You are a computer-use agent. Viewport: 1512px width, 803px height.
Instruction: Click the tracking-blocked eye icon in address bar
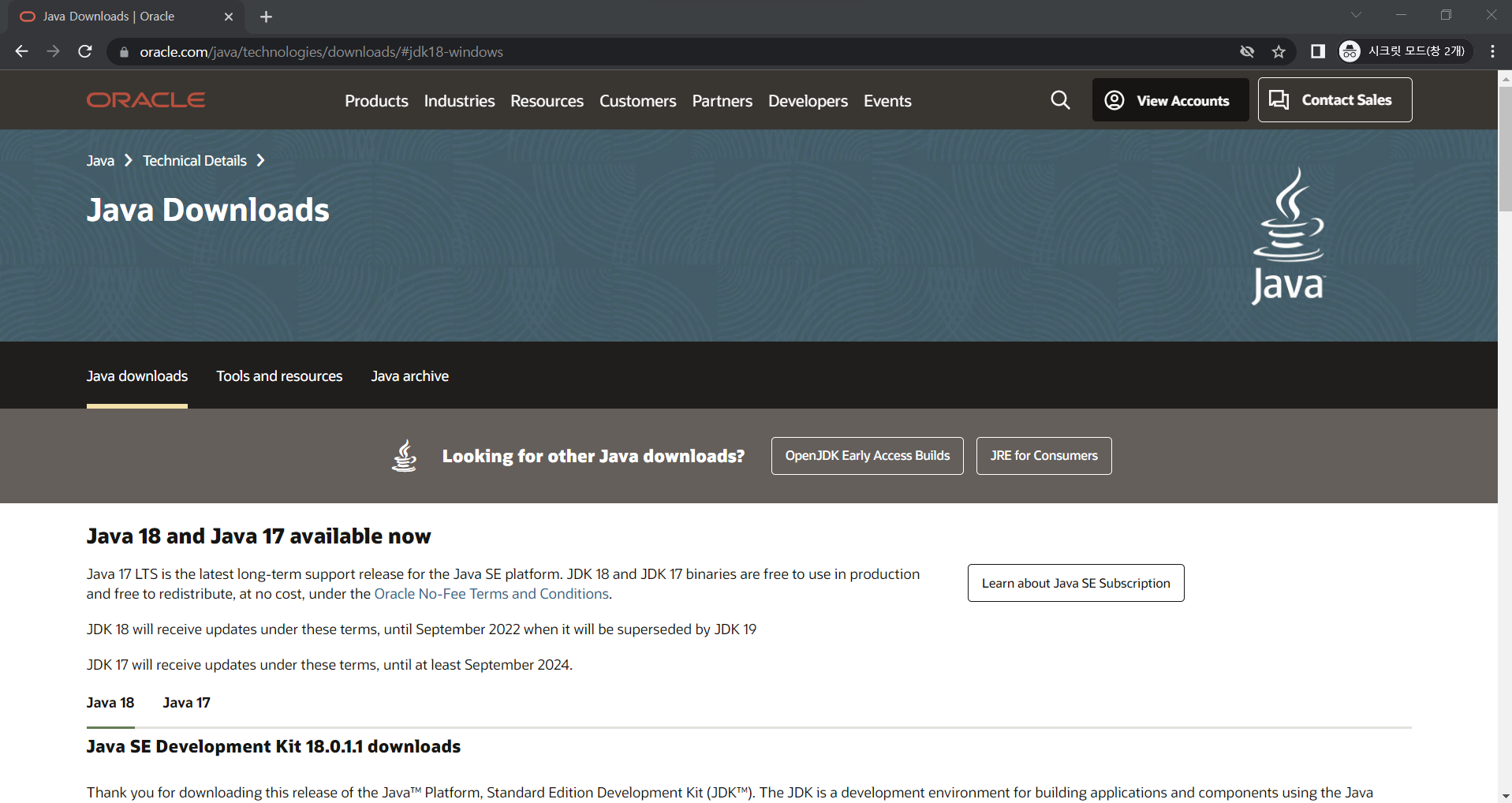[x=1247, y=52]
